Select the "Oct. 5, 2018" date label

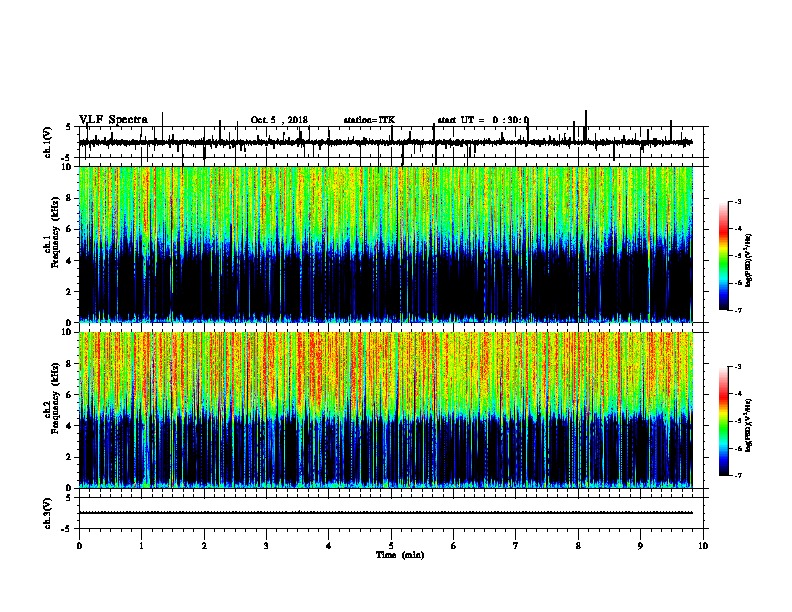point(279,120)
